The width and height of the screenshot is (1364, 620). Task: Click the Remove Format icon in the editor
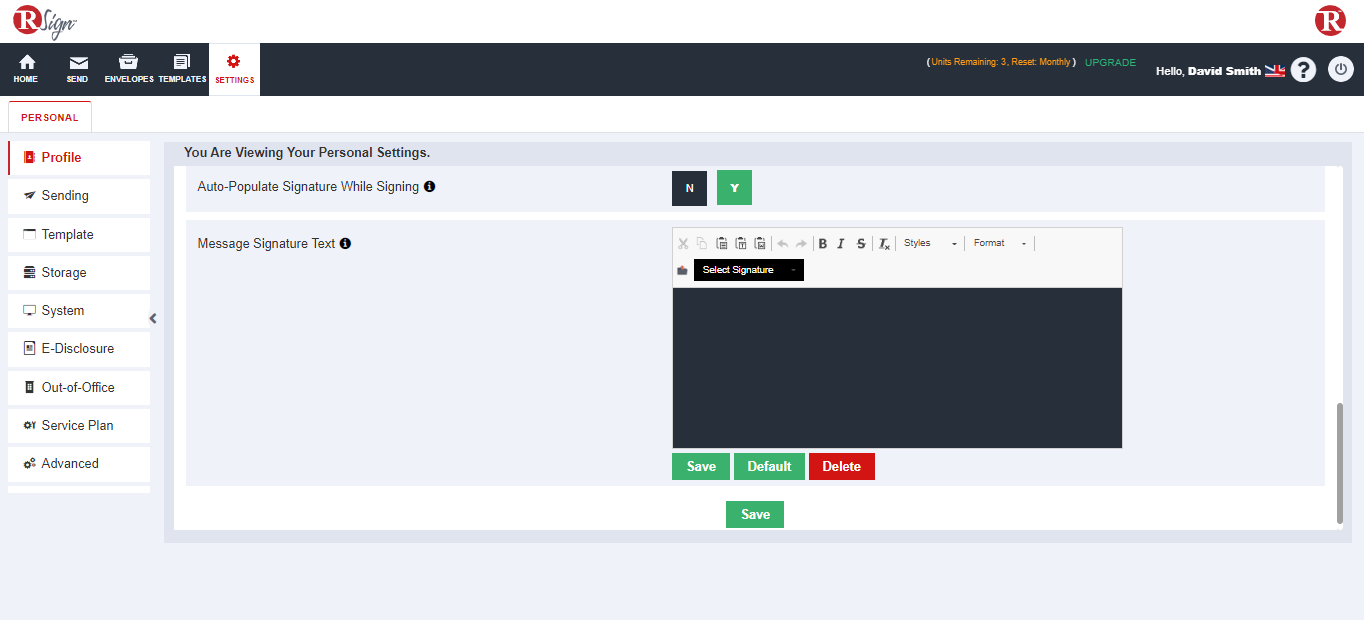884,243
